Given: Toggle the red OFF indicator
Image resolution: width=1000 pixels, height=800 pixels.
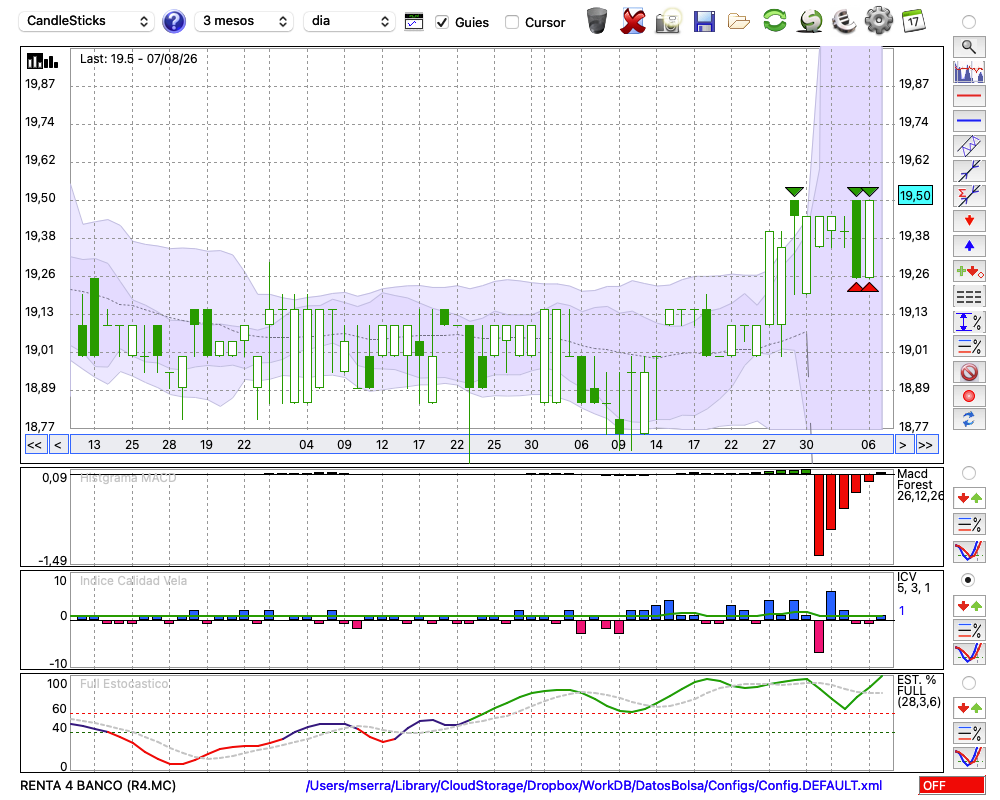Looking at the screenshot, I should (952, 785).
